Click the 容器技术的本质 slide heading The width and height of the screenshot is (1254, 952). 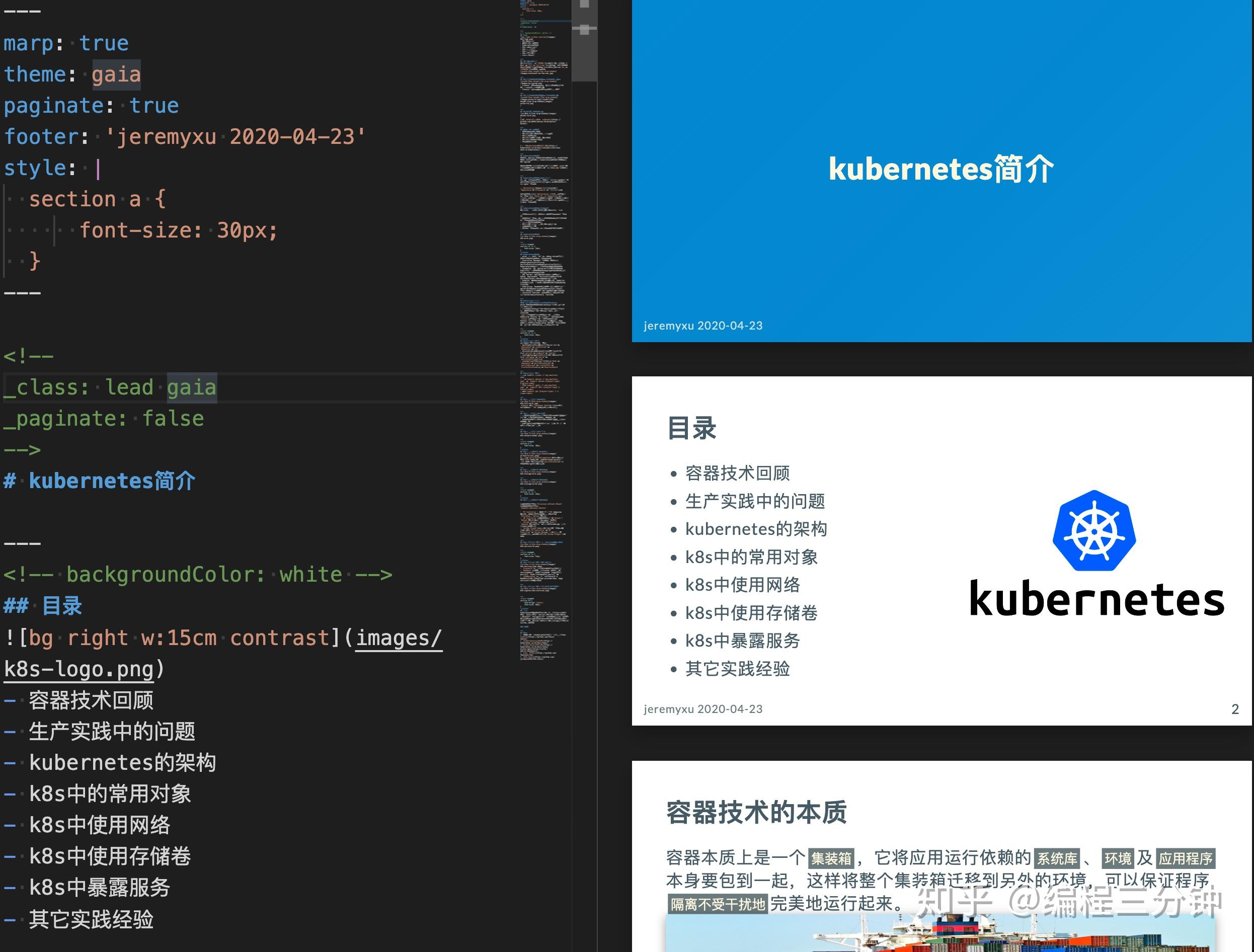[x=756, y=812]
